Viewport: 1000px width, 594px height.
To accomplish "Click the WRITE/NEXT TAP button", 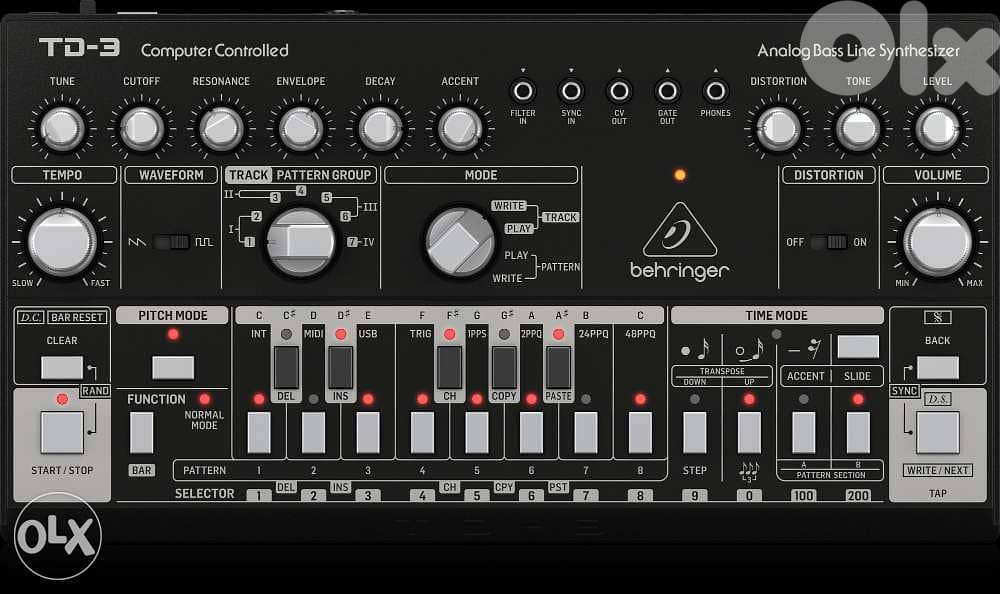I will coord(938,432).
